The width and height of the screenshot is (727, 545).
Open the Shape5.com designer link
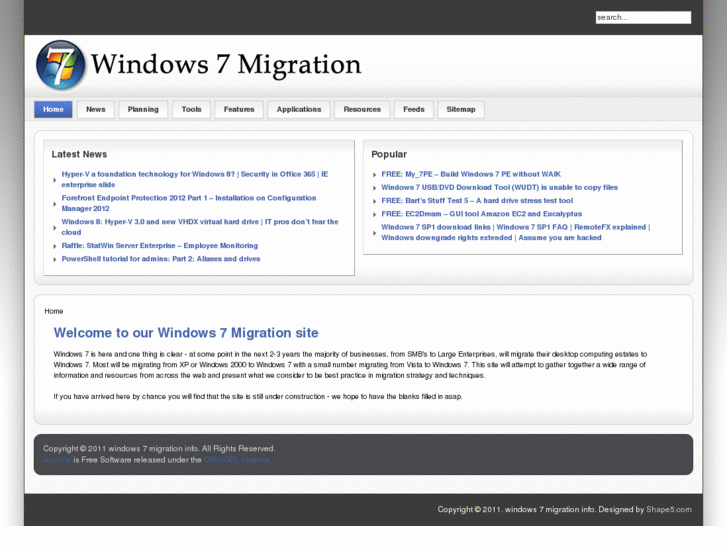pos(669,510)
